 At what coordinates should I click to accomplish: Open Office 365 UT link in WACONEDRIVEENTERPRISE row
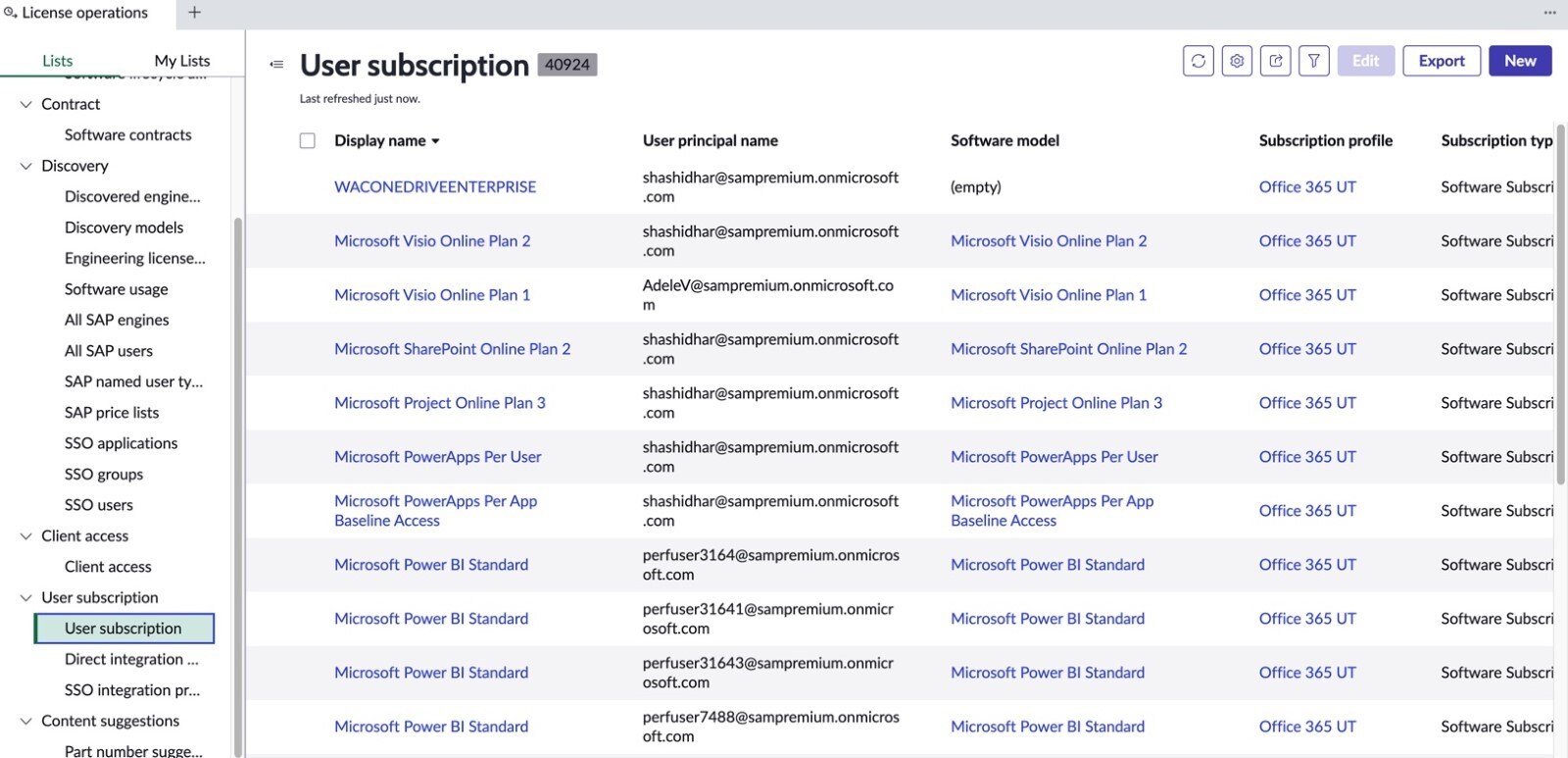click(x=1307, y=187)
